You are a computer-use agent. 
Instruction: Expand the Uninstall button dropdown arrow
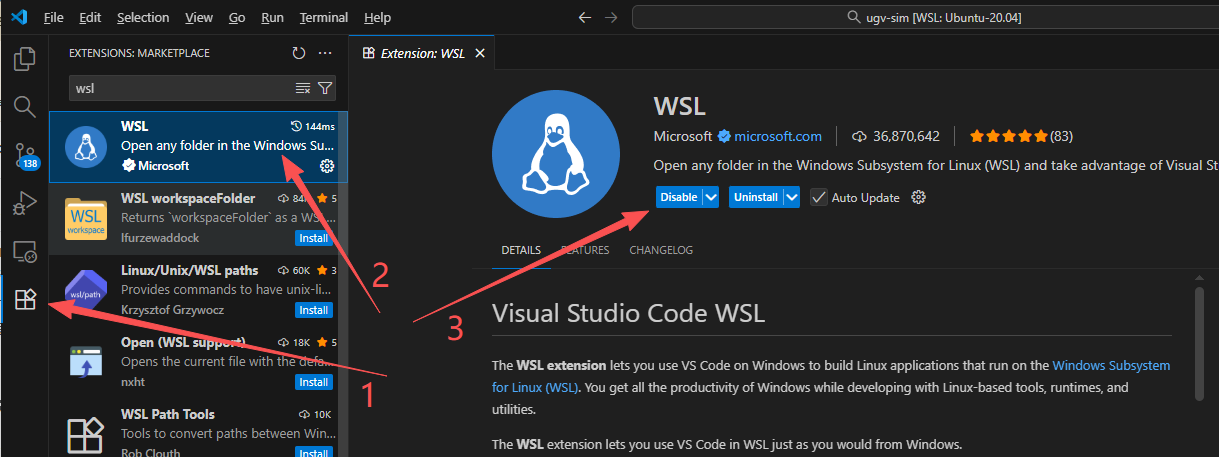point(791,197)
